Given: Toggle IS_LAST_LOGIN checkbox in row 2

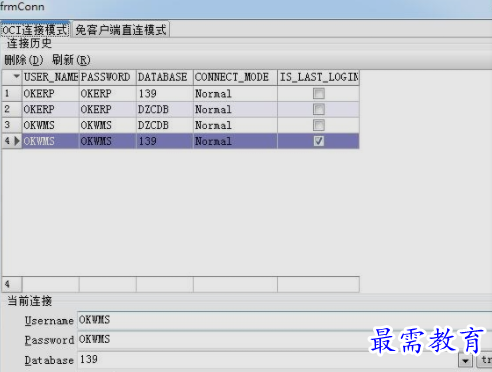Looking at the screenshot, I should pyautogui.click(x=319, y=109).
